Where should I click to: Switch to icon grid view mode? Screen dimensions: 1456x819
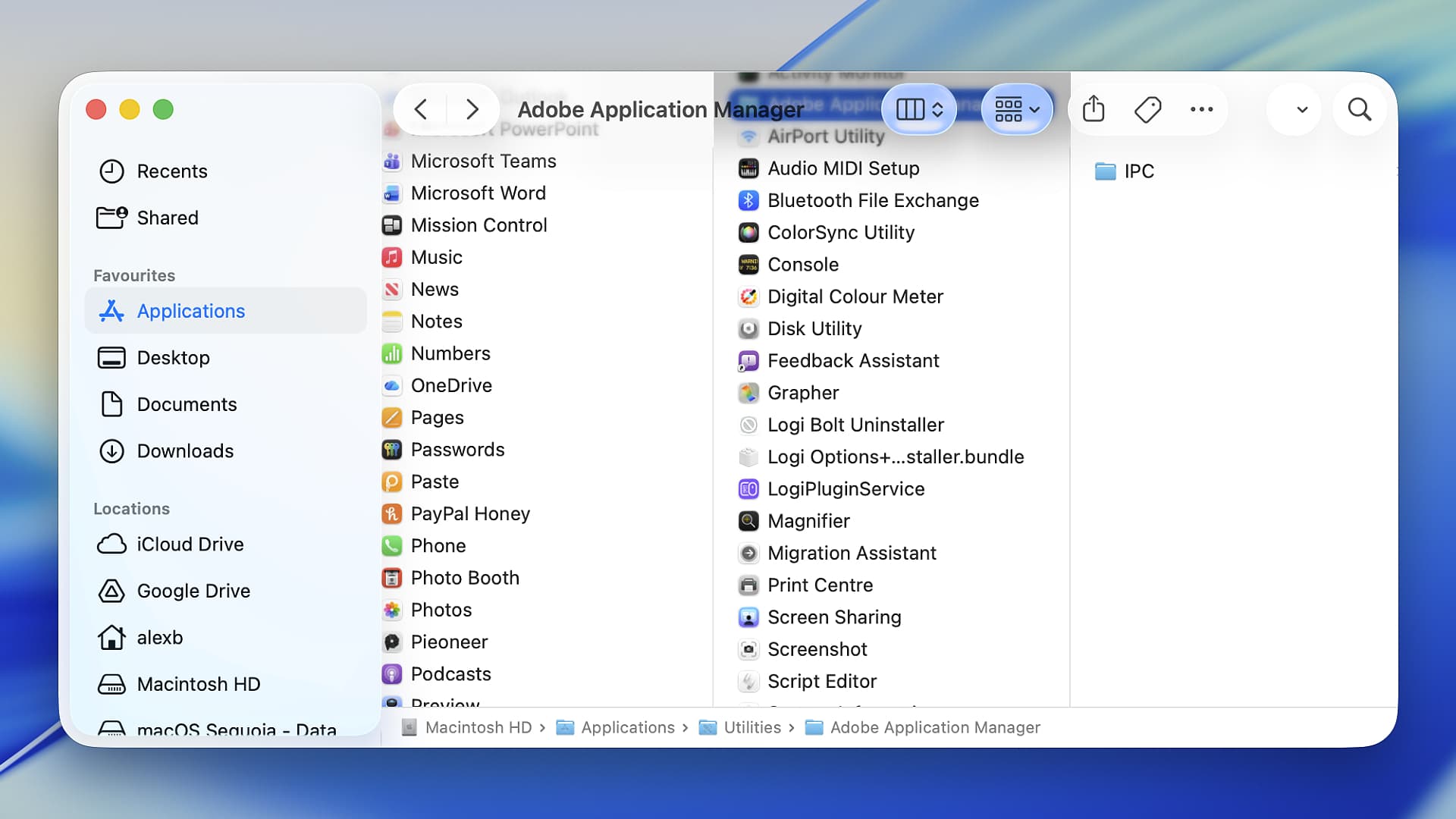pyautogui.click(x=1009, y=109)
